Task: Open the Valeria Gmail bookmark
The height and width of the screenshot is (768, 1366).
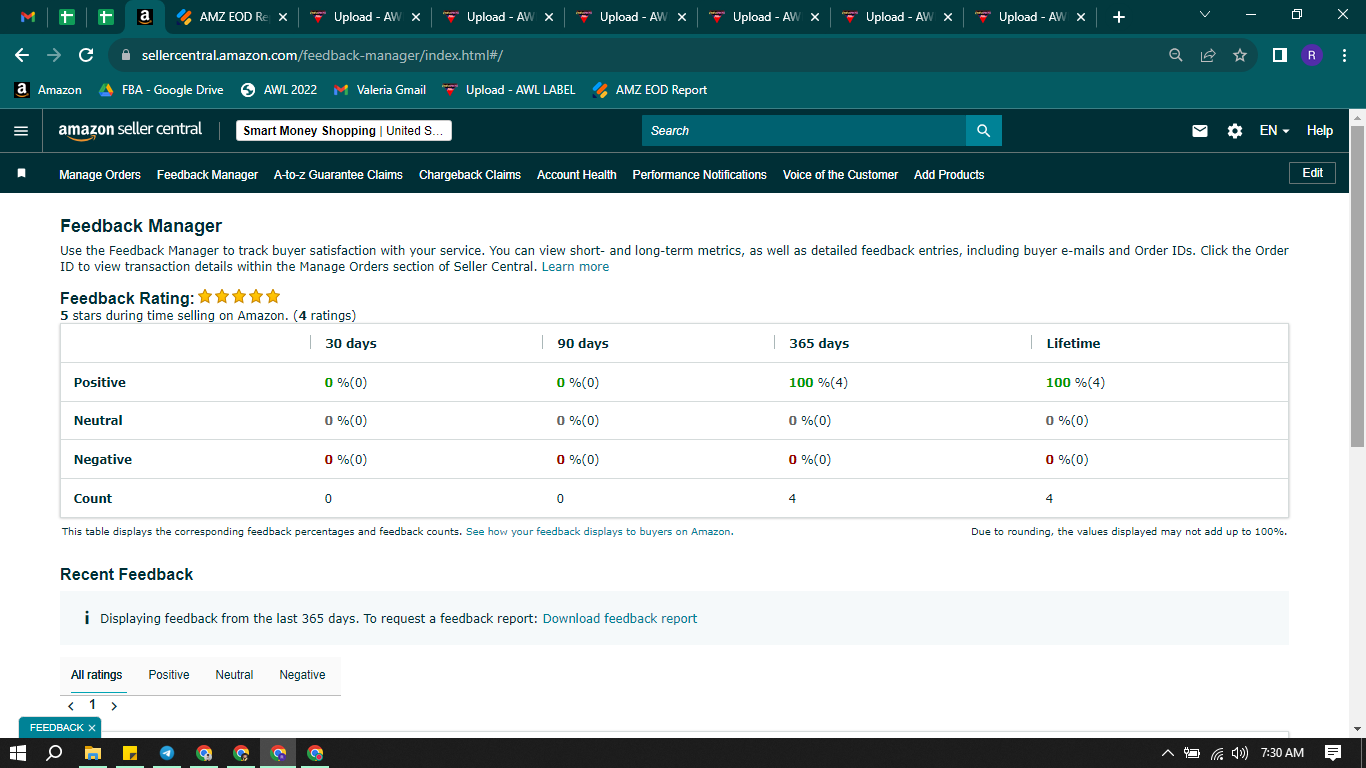Action: (379, 90)
